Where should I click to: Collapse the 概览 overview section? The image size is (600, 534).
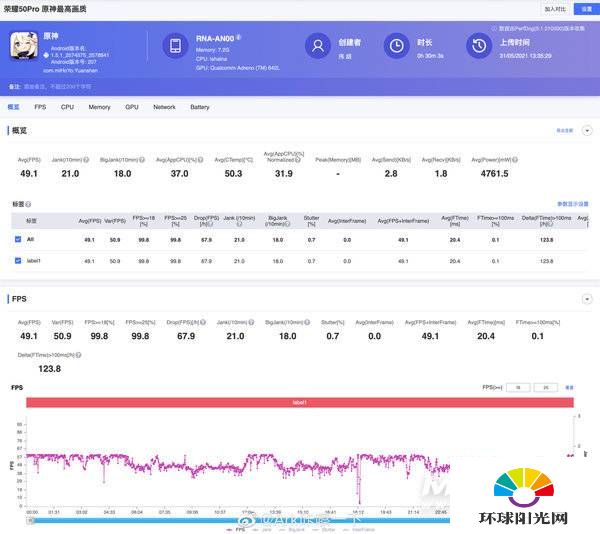pyautogui.click(x=587, y=130)
